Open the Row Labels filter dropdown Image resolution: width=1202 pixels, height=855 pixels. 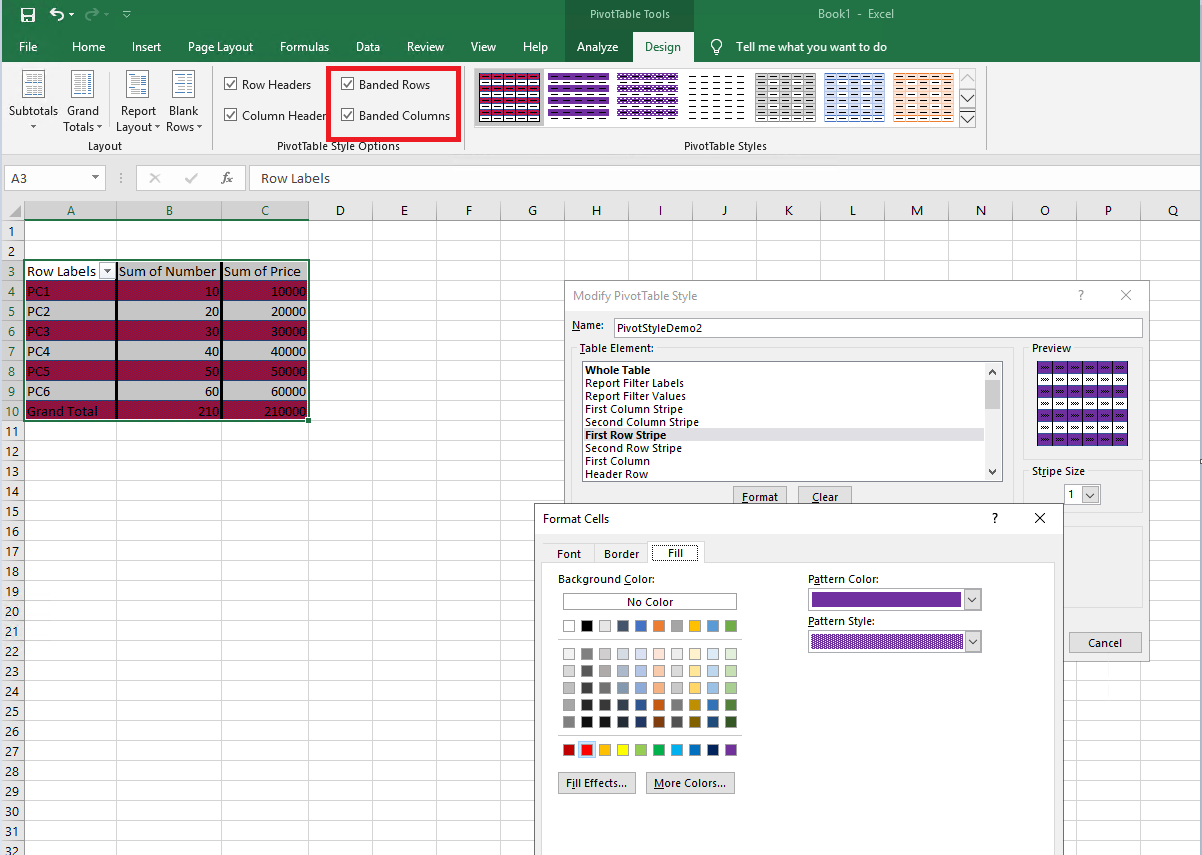point(106,272)
